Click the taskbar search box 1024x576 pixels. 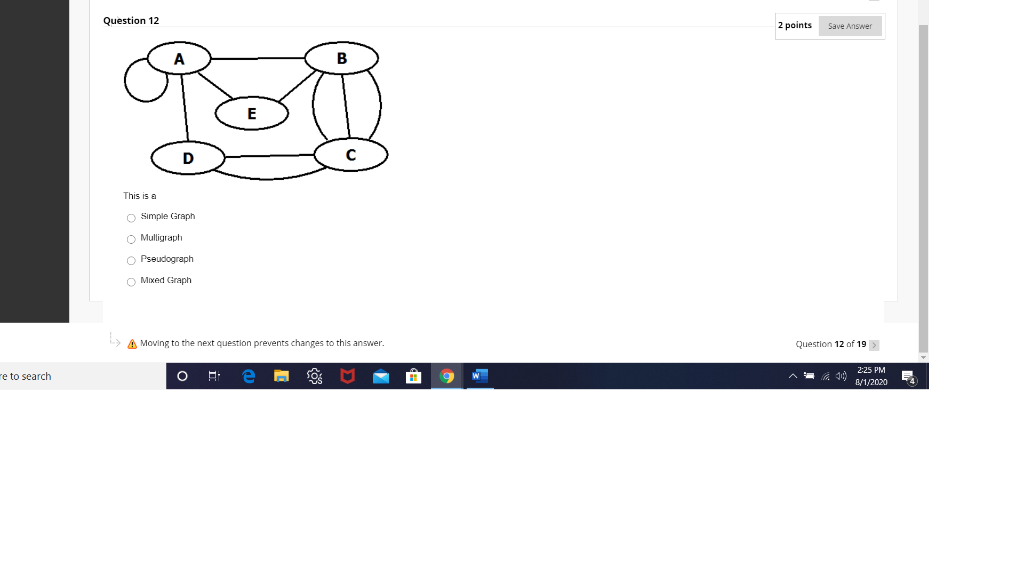(82, 376)
